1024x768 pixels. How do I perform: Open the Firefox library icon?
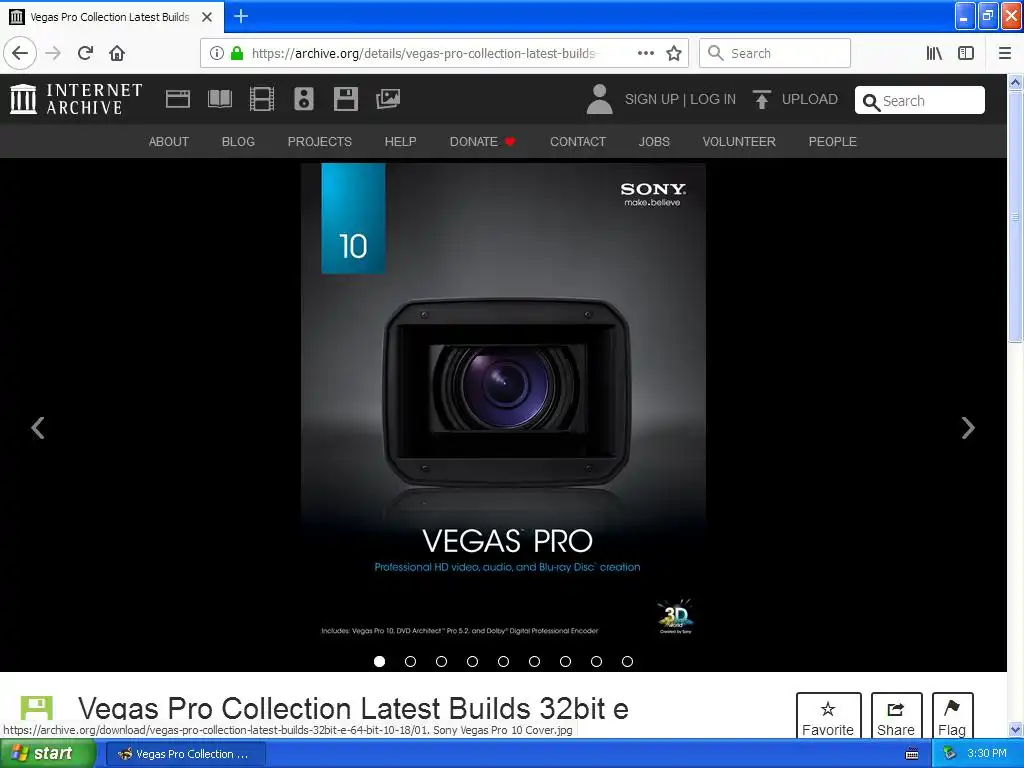[x=934, y=53]
